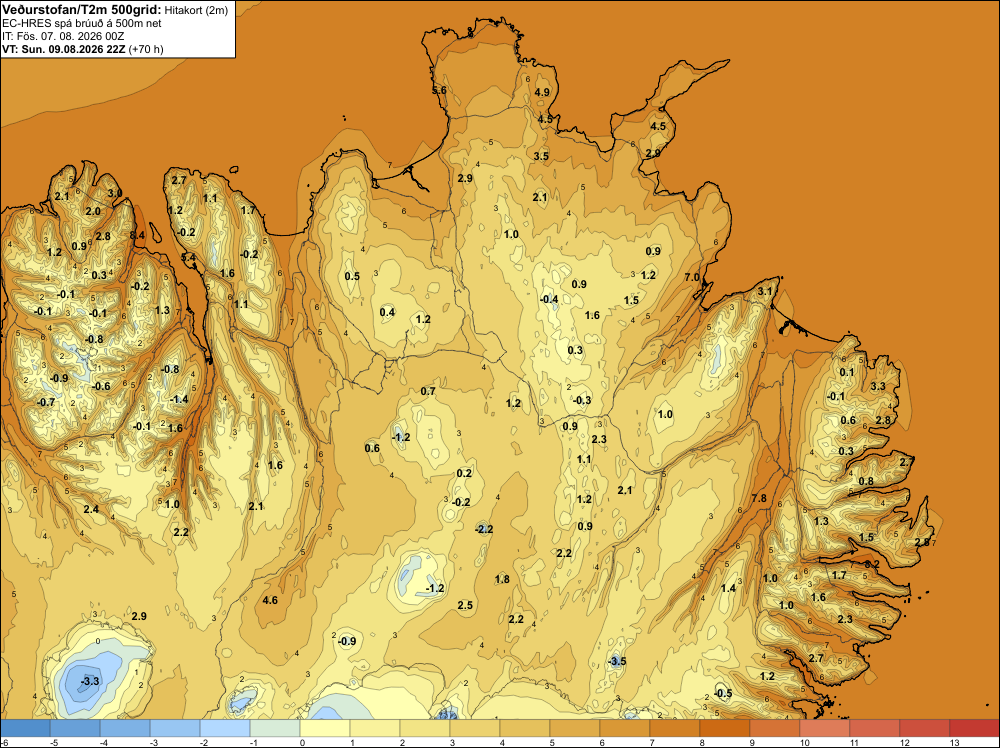Screen dimensions: 1000x748
Task: Click the "2.0" temperature value
Action: [93, 211]
